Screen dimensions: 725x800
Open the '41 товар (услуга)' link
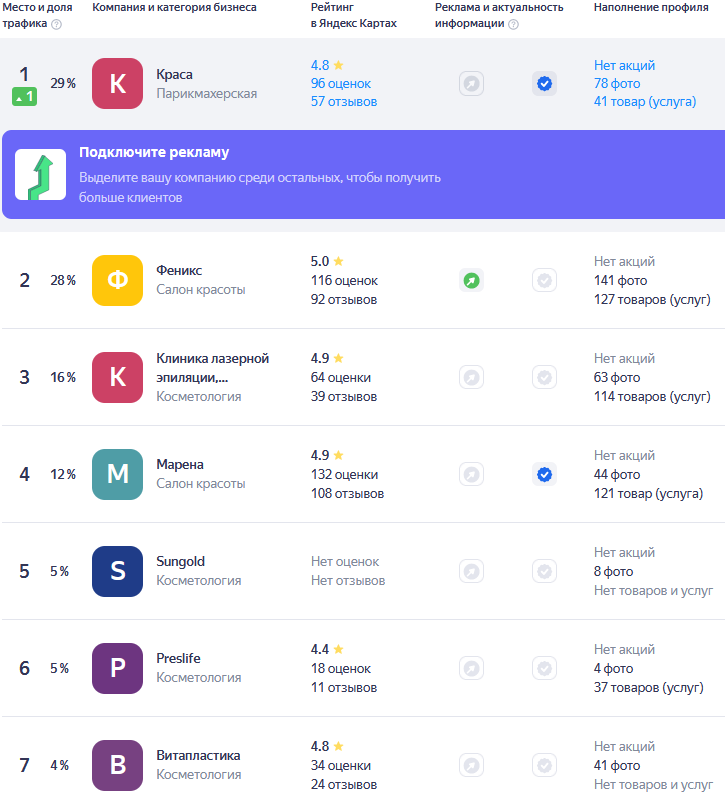pyautogui.click(x=645, y=102)
